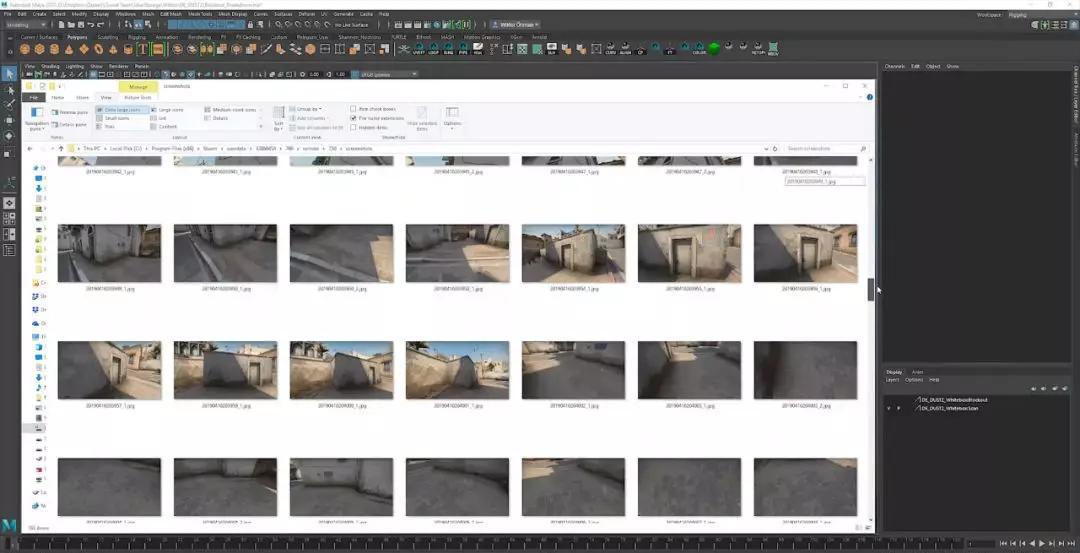
Task: Click the Maya save scene icon
Action: tap(81, 25)
